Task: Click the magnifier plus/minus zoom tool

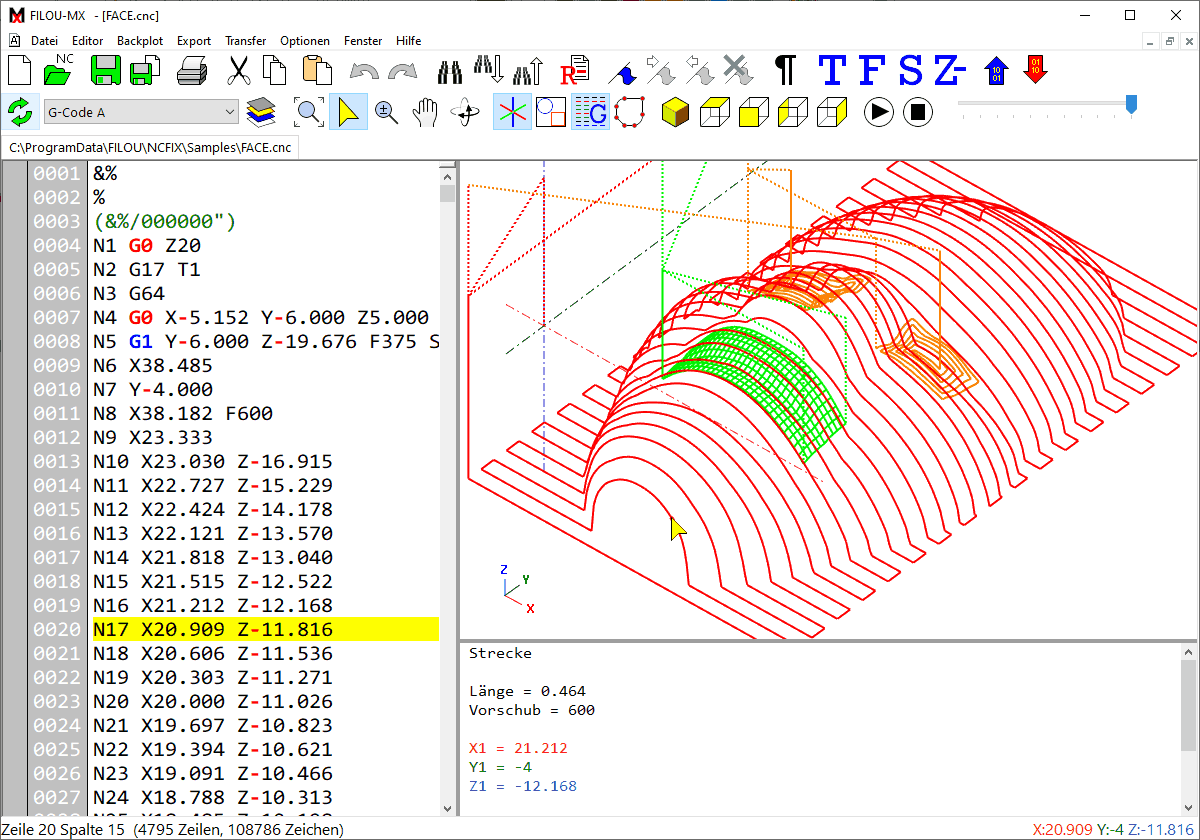Action: coord(386,112)
